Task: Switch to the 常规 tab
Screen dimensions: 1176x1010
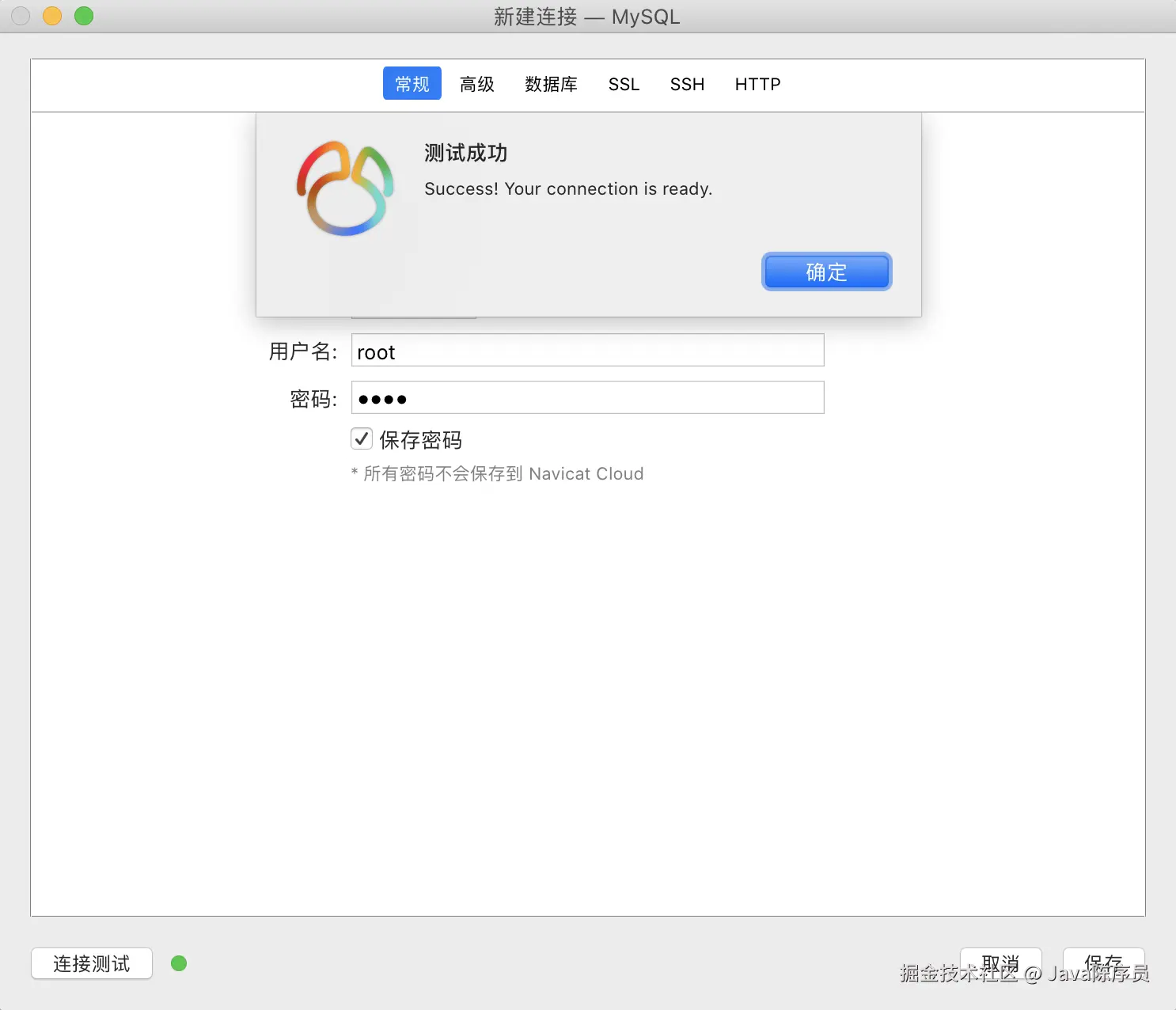Action: tap(412, 83)
